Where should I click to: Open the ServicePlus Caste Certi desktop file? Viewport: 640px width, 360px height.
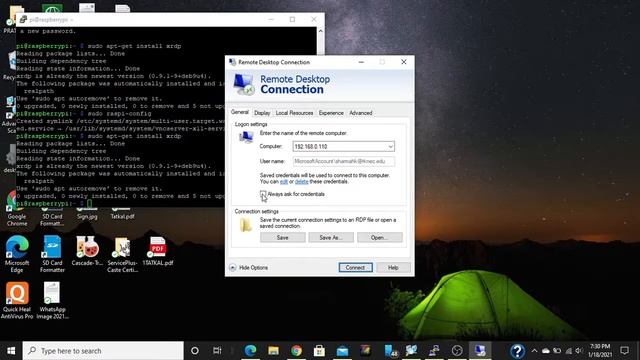pyautogui.click(x=122, y=254)
